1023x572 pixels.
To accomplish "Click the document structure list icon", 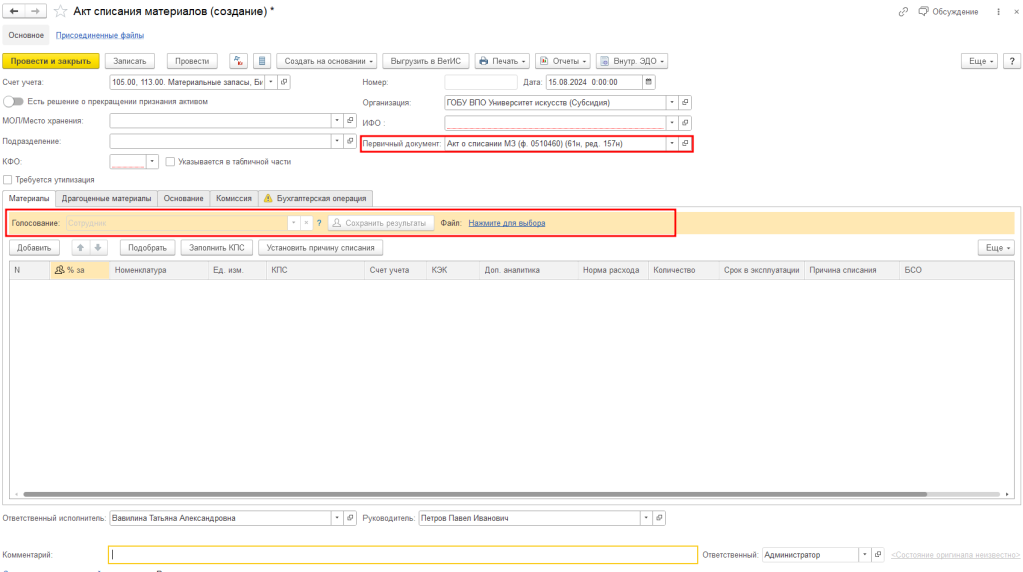I will tap(262, 61).
